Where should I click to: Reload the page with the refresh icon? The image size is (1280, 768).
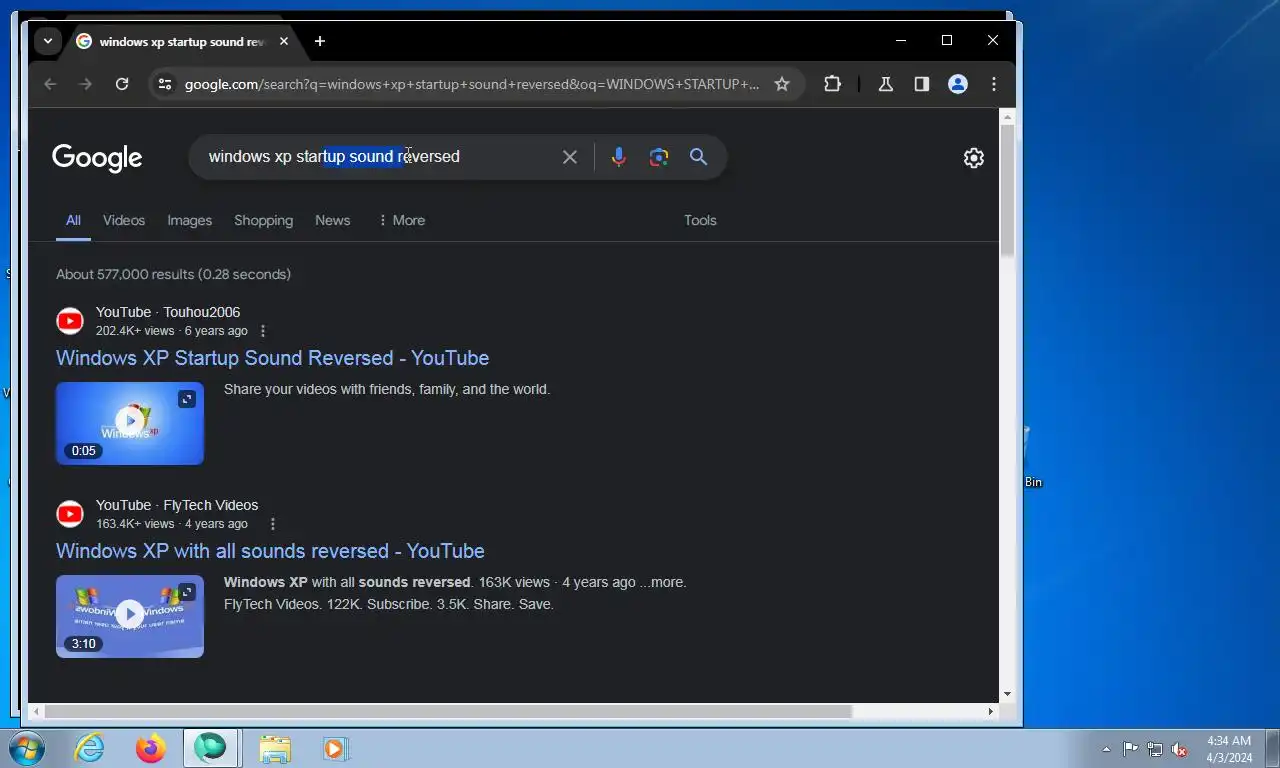(x=122, y=84)
